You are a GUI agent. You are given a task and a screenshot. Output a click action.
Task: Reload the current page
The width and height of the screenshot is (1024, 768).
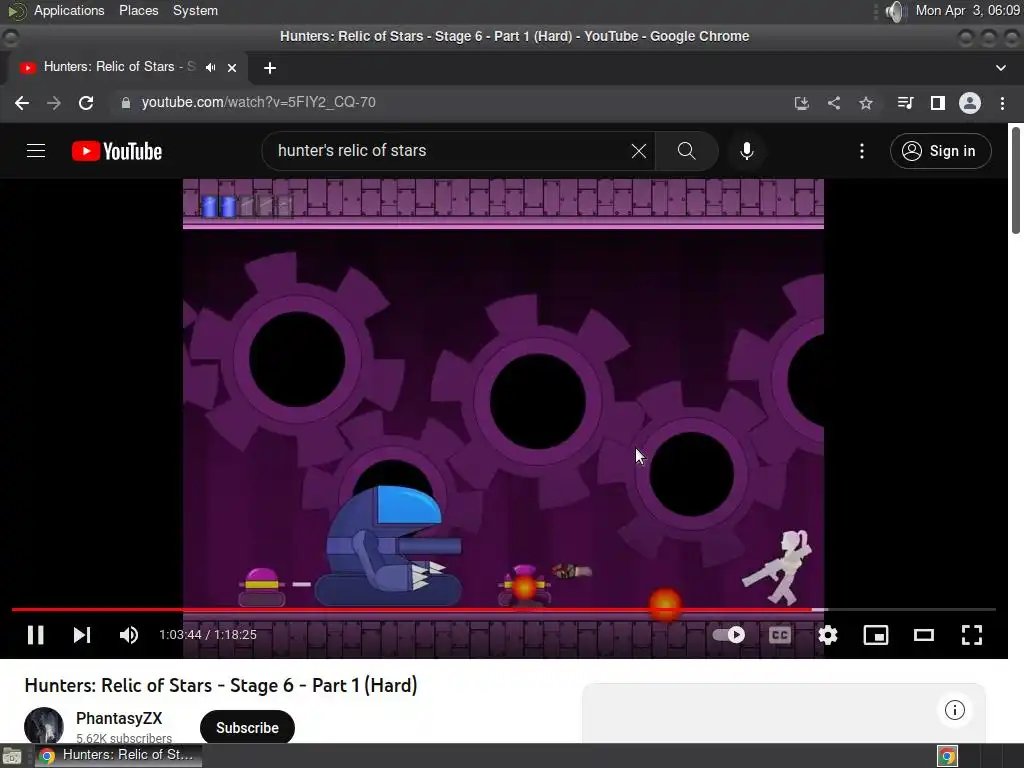coord(86,103)
